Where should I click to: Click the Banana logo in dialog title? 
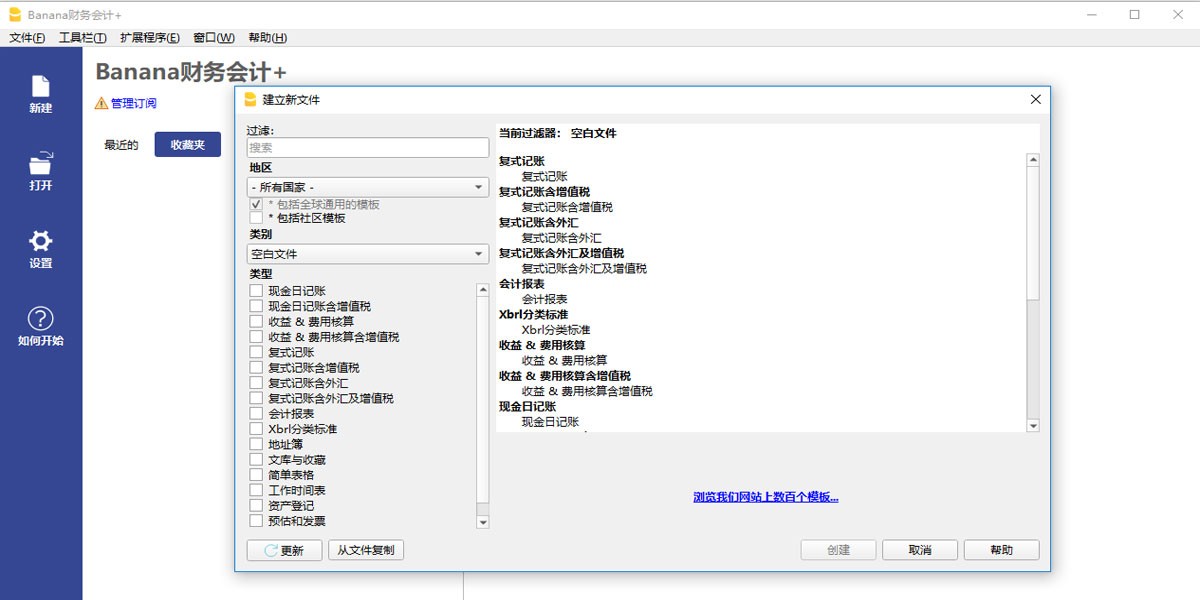click(x=250, y=99)
